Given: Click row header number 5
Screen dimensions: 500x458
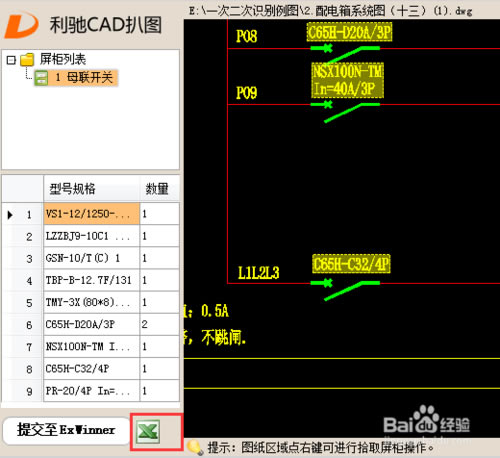Looking at the screenshot, I should click(29, 303).
